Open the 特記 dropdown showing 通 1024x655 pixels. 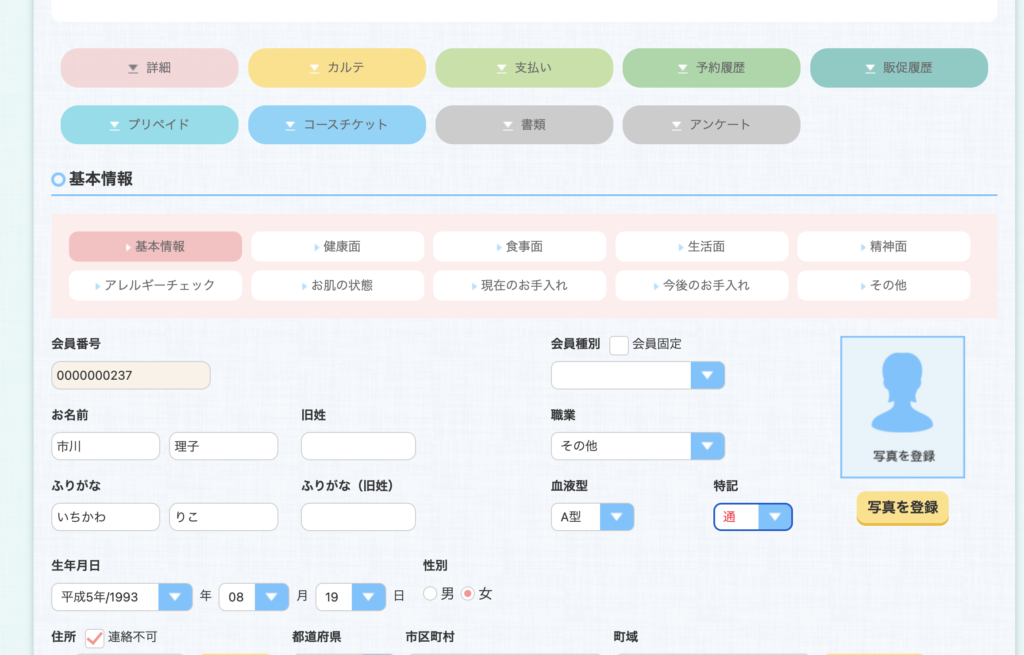click(752, 517)
